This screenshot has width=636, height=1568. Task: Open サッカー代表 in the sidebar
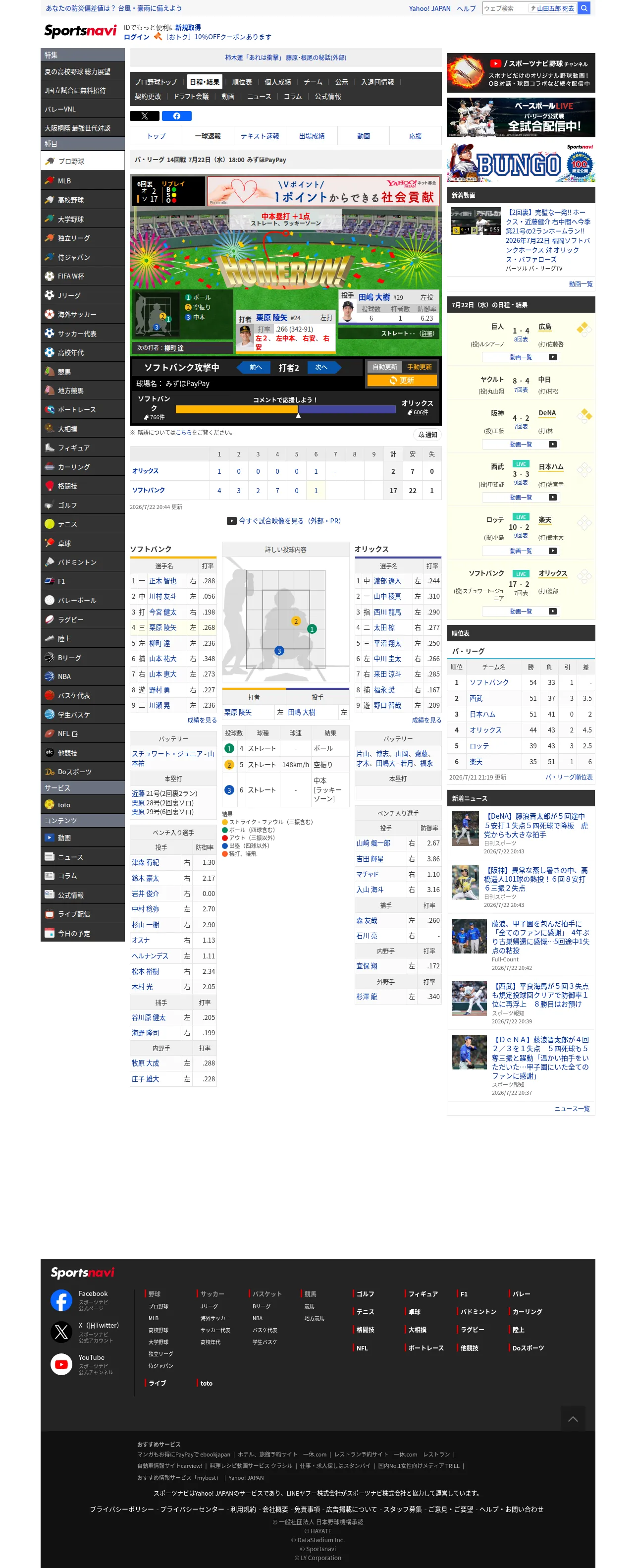coord(83,334)
